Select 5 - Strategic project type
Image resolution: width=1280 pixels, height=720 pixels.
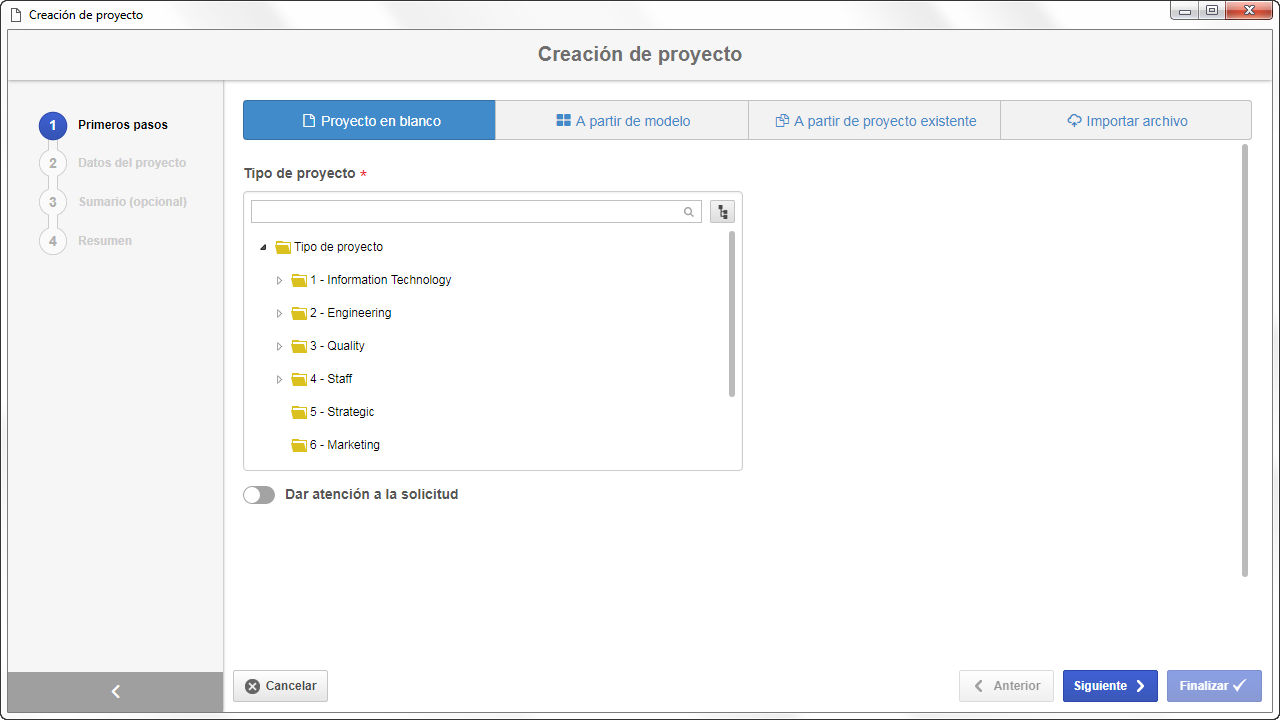(x=342, y=412)
